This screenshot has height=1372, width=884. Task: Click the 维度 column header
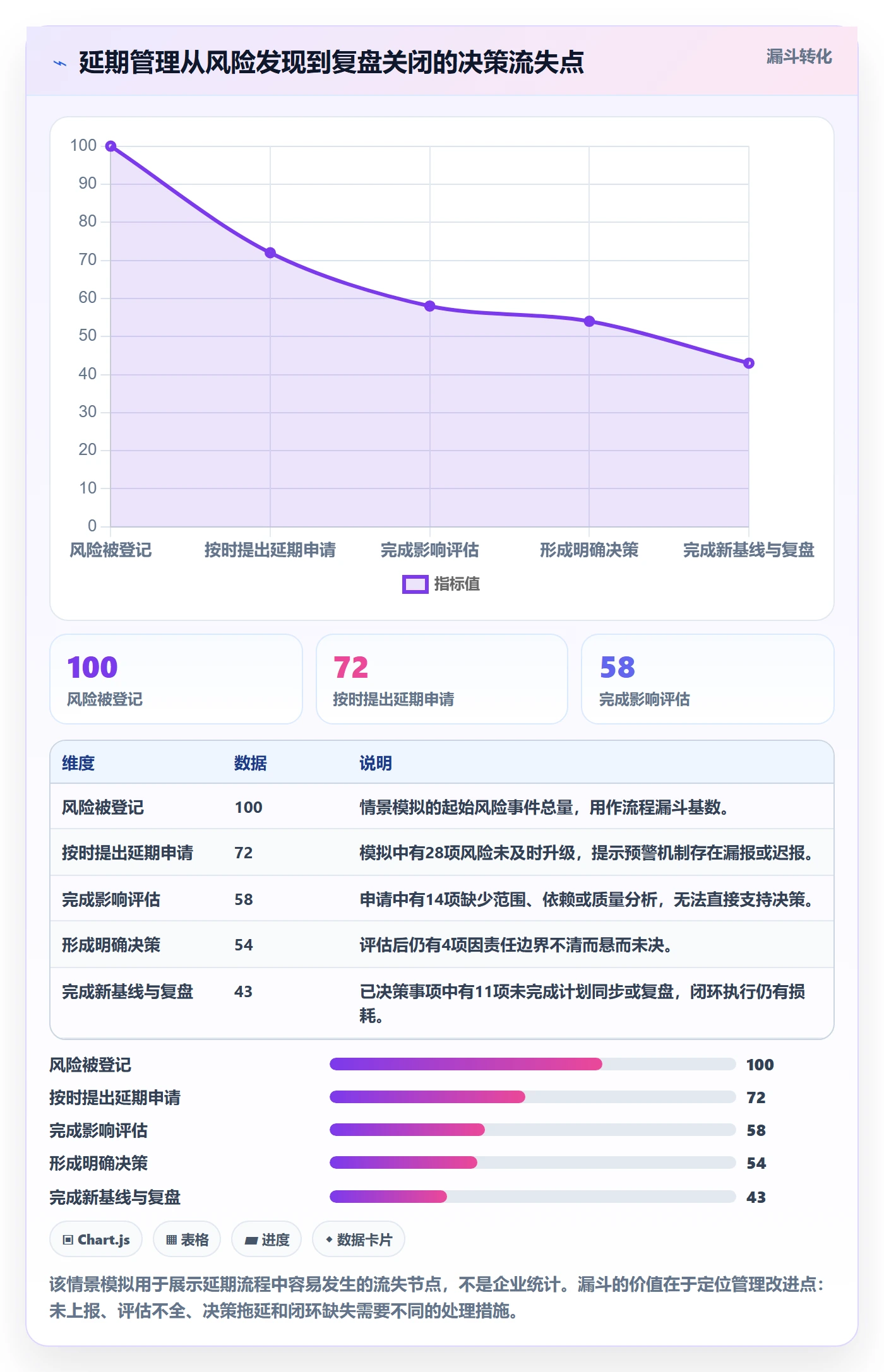pos(78,763)
